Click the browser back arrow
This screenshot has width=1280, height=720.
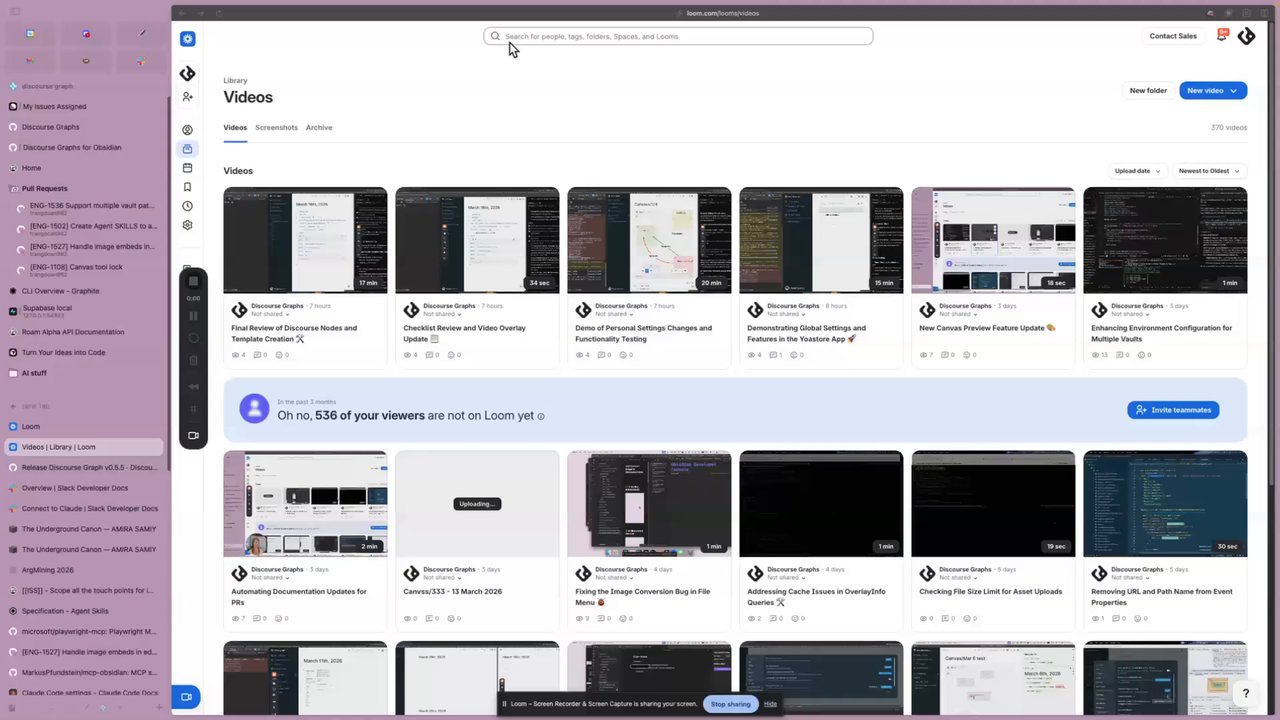(181, 13)
